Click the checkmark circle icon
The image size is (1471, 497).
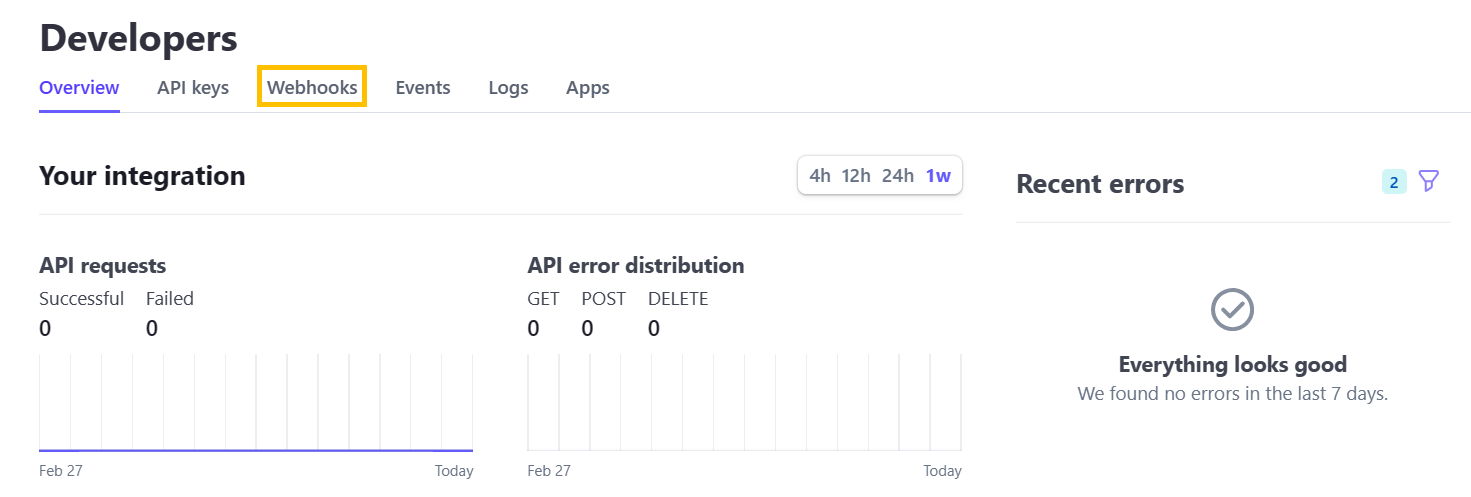[x=1232, y=310]
